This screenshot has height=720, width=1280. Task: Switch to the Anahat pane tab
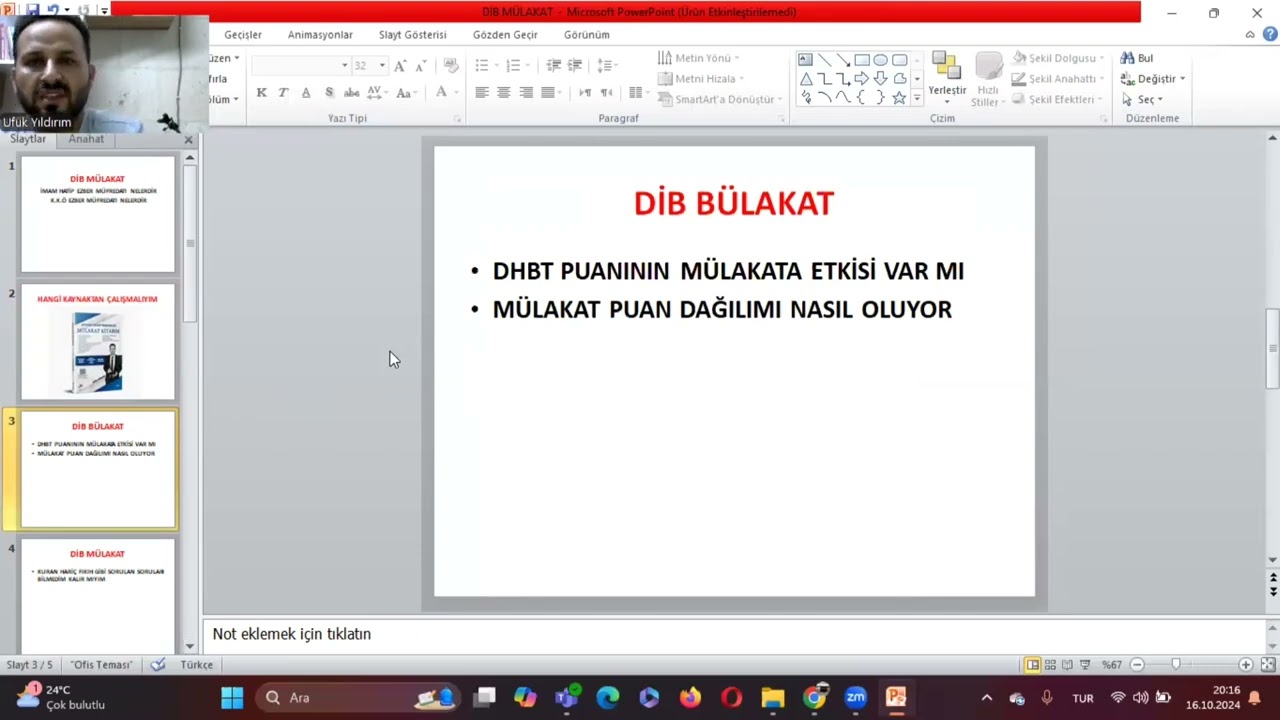[86, 139]
